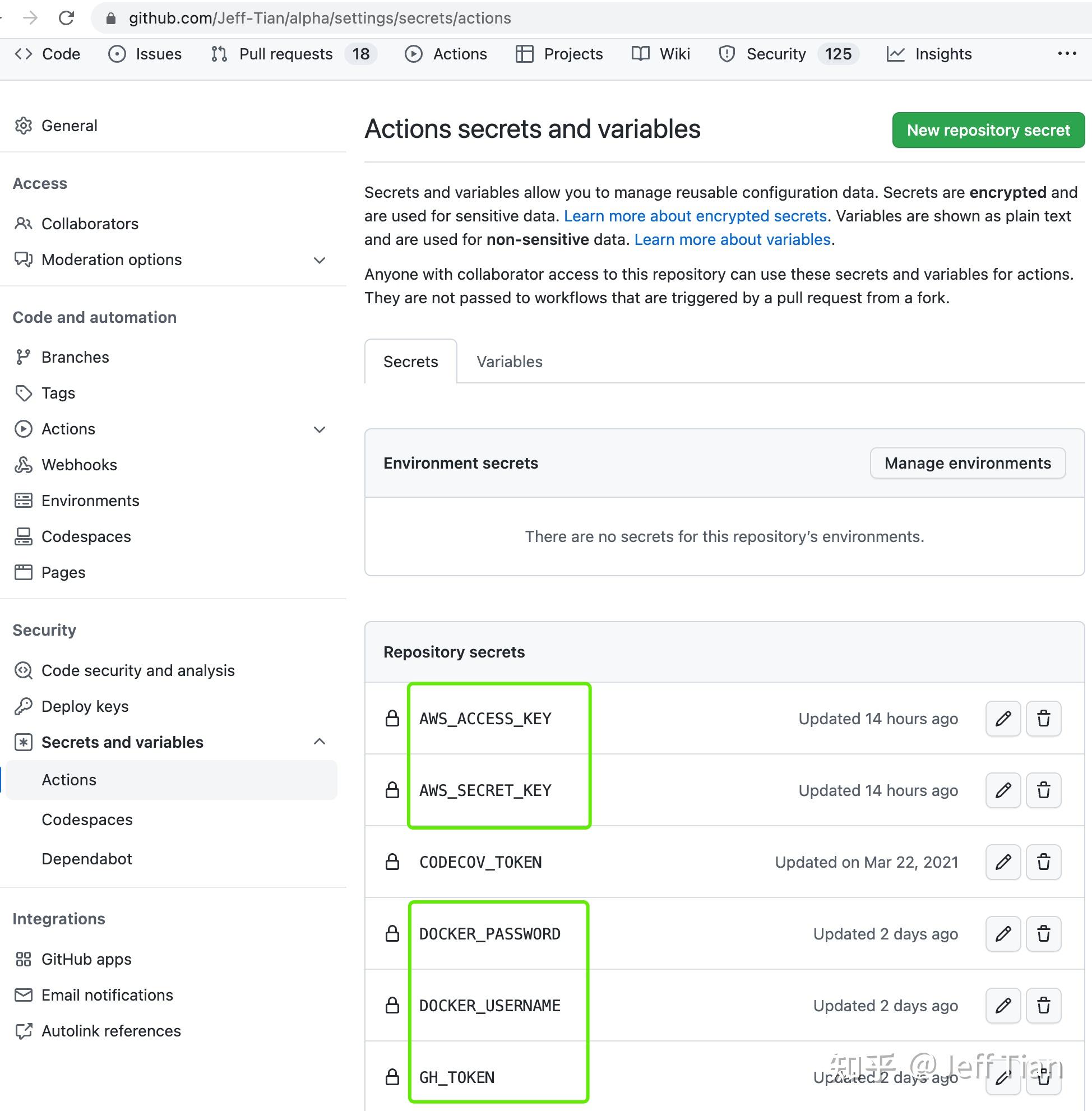Click the pencil icon for DOCKER_USERNAME

pos(1002,1005)
